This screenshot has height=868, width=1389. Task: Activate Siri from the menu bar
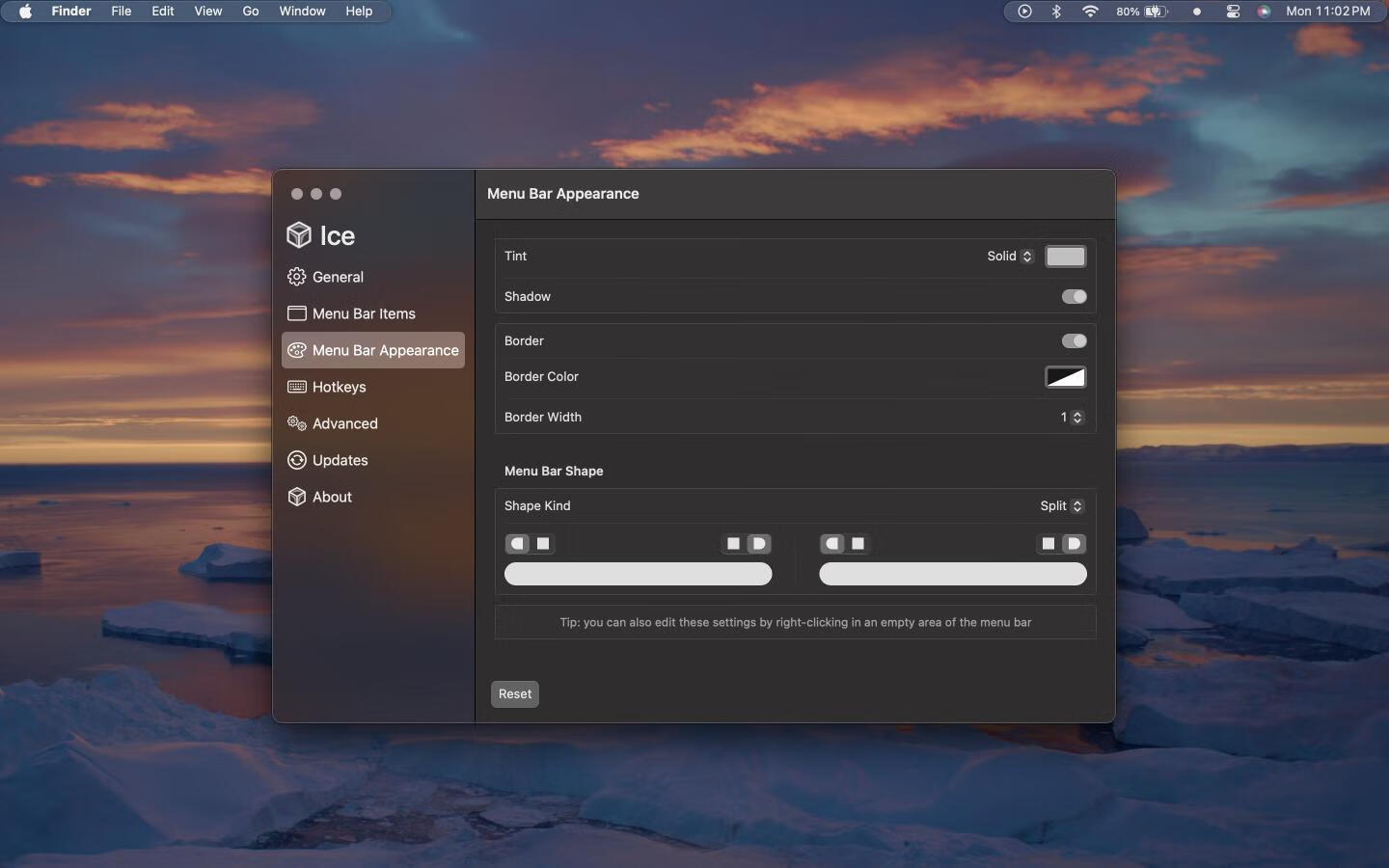[x=1264, y=12]
